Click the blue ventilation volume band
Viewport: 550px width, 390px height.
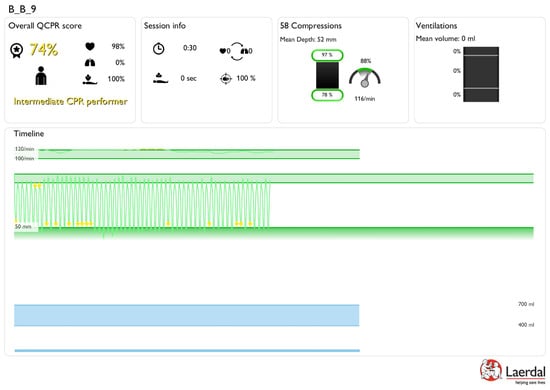pos(187,315)
